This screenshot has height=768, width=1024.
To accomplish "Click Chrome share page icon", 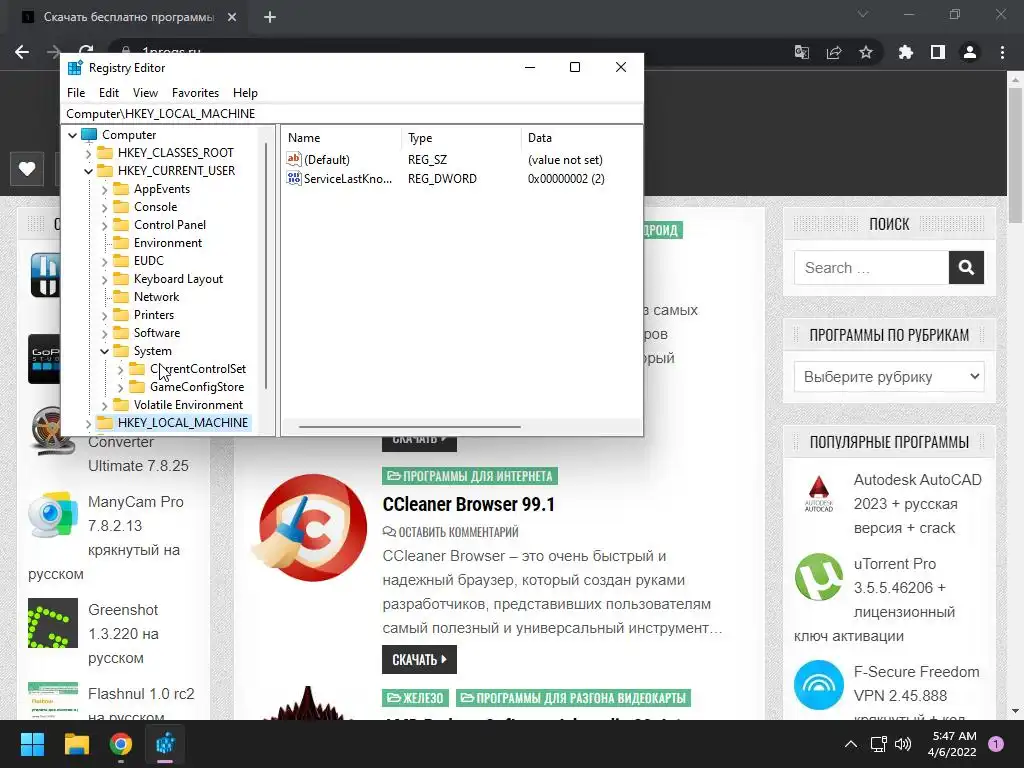I will pos(834,52).
